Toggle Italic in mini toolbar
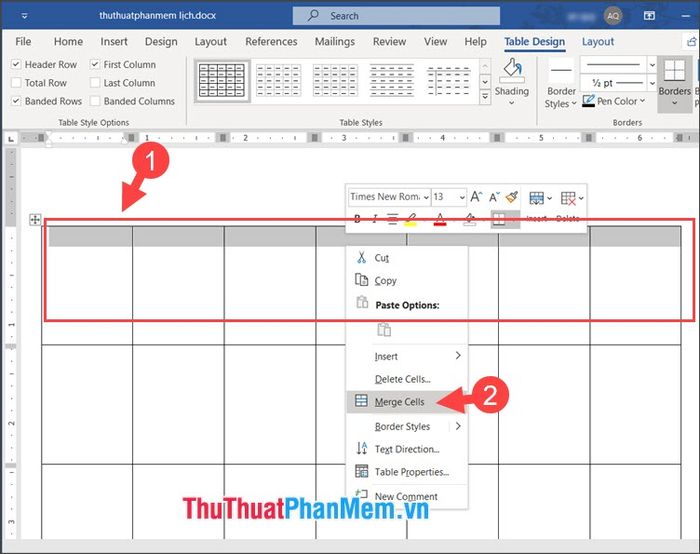 click(x=375, y=219)
